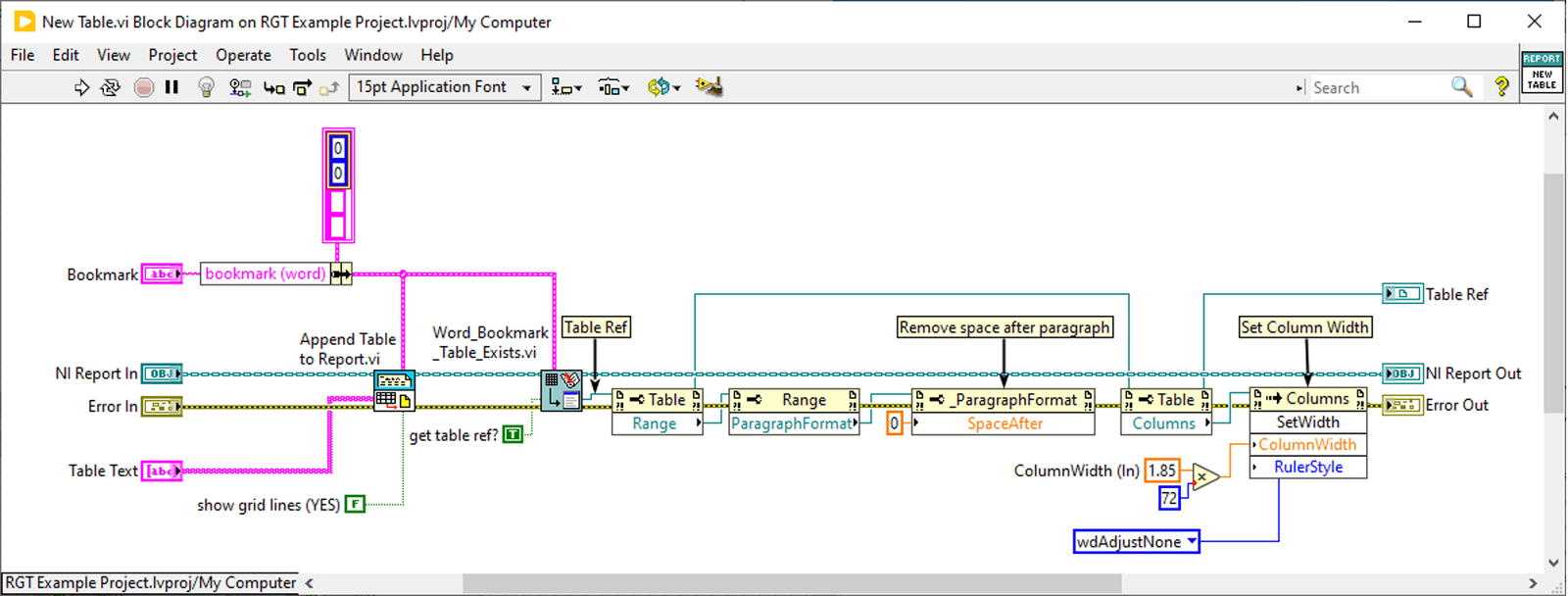Select the Multiply function node
The image size is (1568, 596).
(x=1205, y=477)
